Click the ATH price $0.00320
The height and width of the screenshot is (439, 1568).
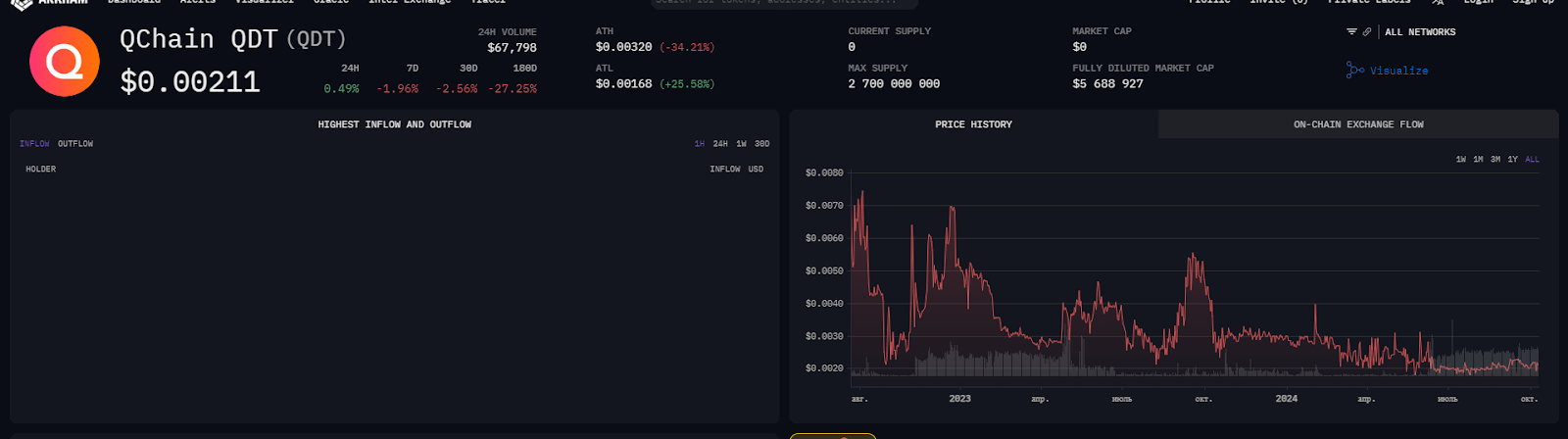[x=624, y=47]
